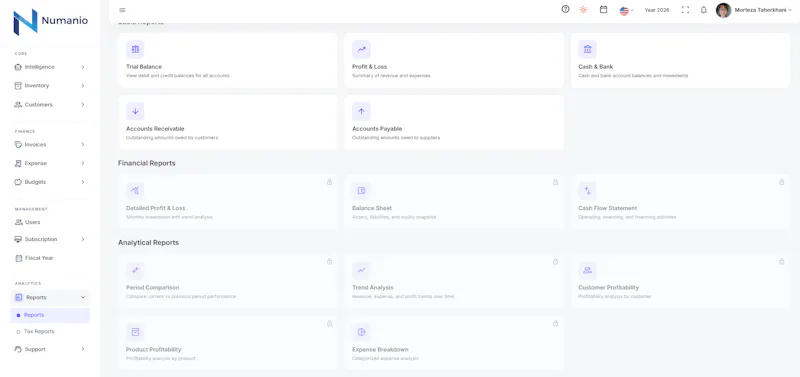Toggle the hamburger sidebar menu

click(x=122, y=10)
